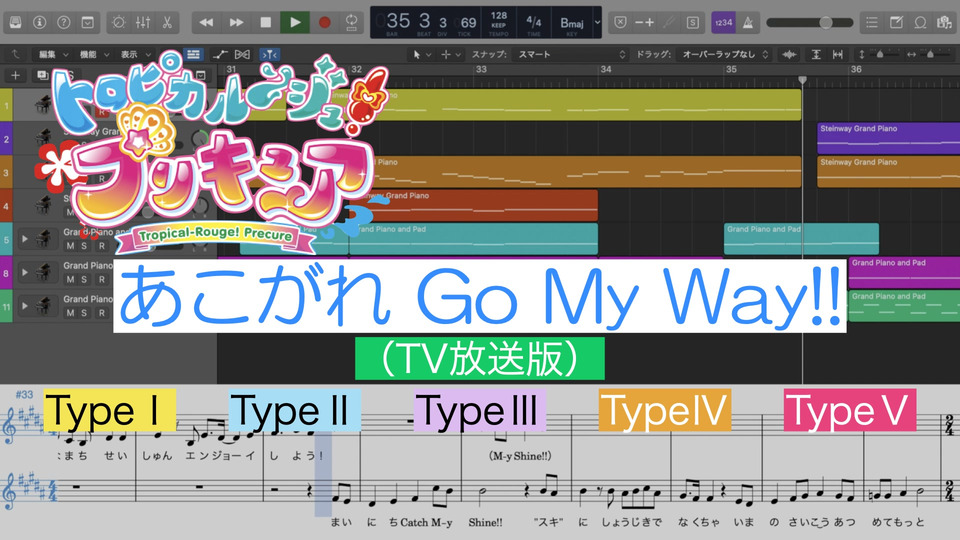Stop playback

(266, 23)
